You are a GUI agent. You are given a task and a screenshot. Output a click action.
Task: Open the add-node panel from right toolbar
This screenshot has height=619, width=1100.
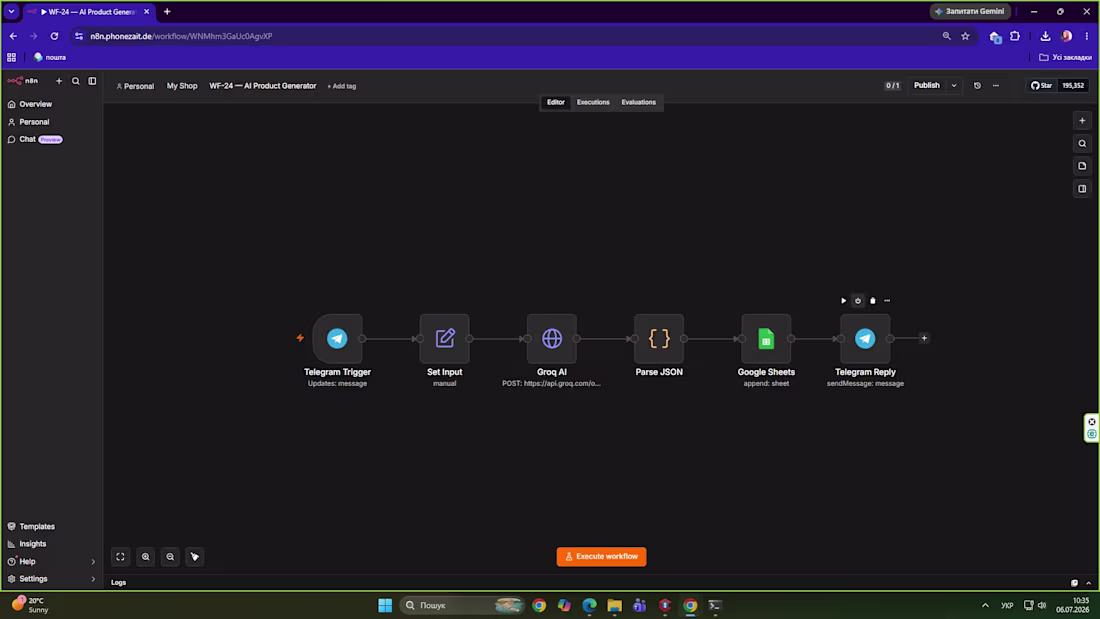pyautogui.click(x=1082, y=121)
